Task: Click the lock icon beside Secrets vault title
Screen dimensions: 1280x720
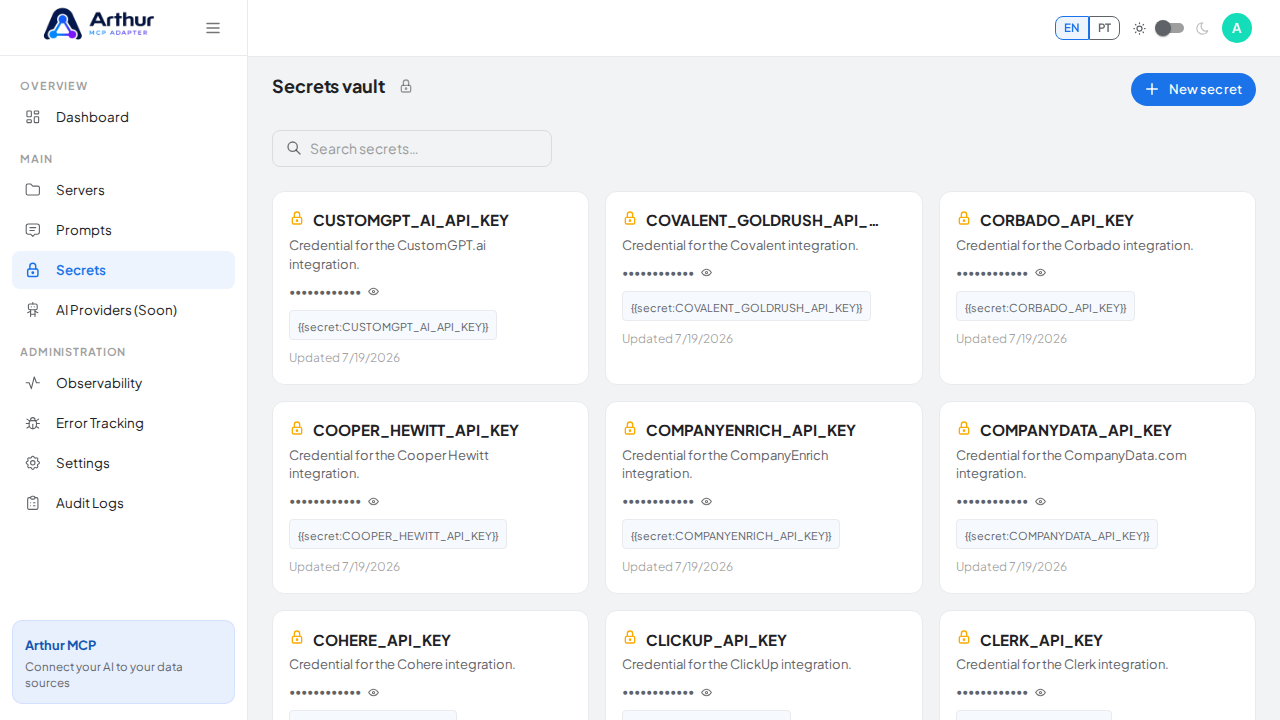Action: pos(406,86)
